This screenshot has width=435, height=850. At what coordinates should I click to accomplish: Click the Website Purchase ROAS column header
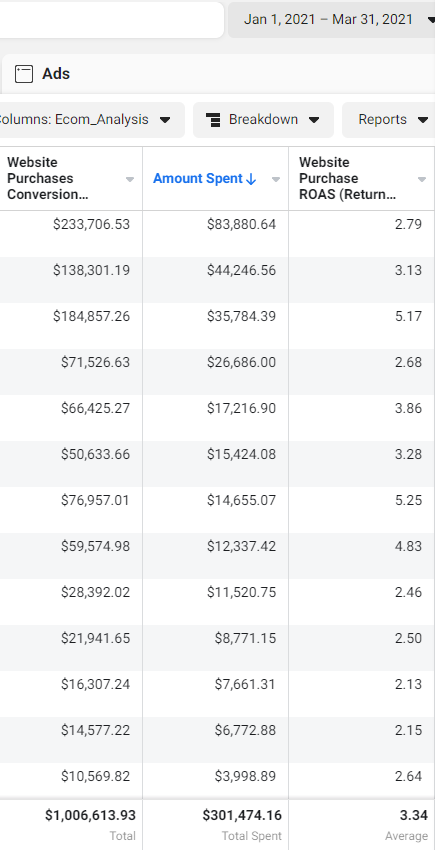click(347, 178)
